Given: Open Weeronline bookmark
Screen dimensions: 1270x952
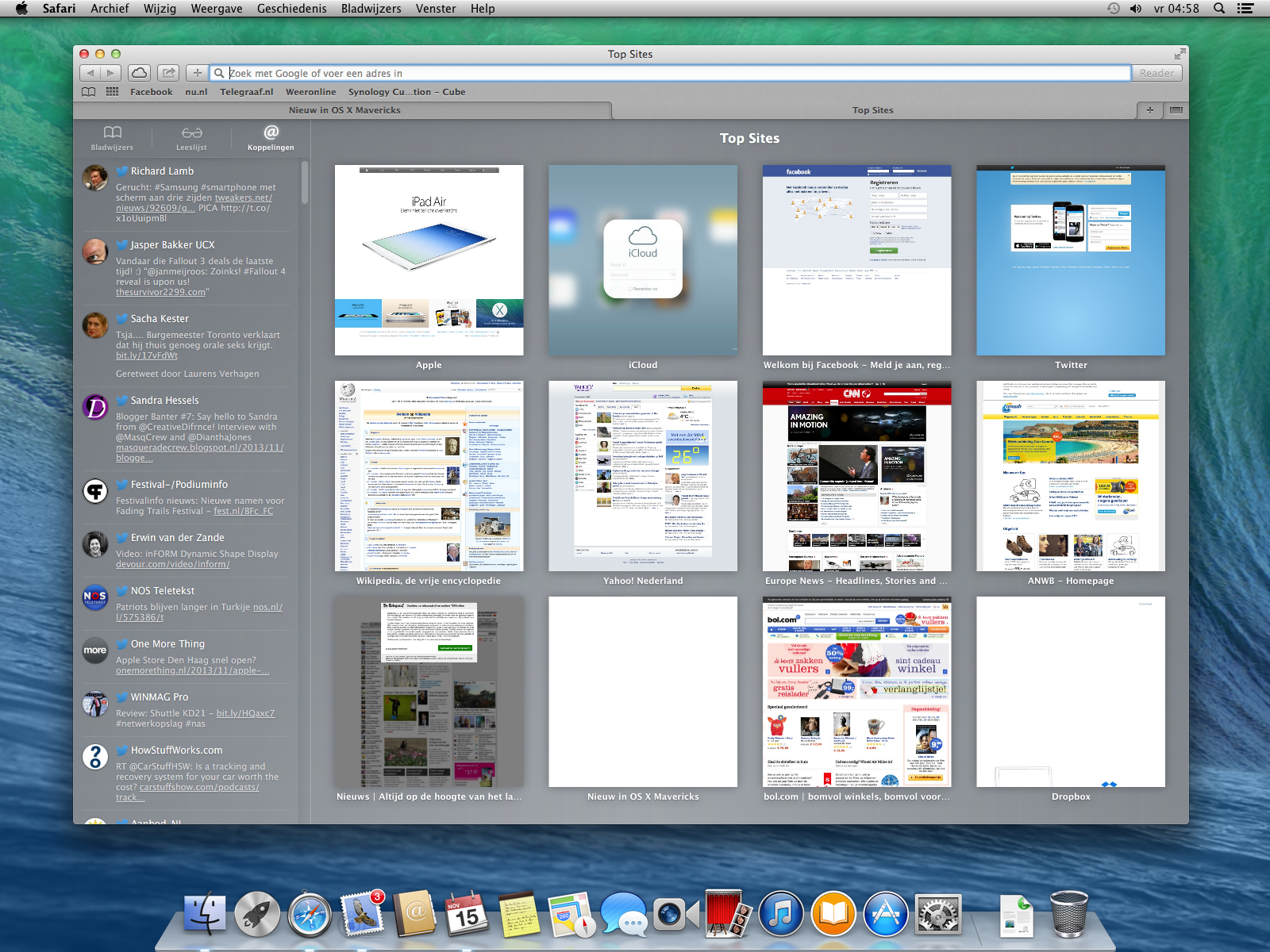Looking at the screenshot, I should (311, 92).
